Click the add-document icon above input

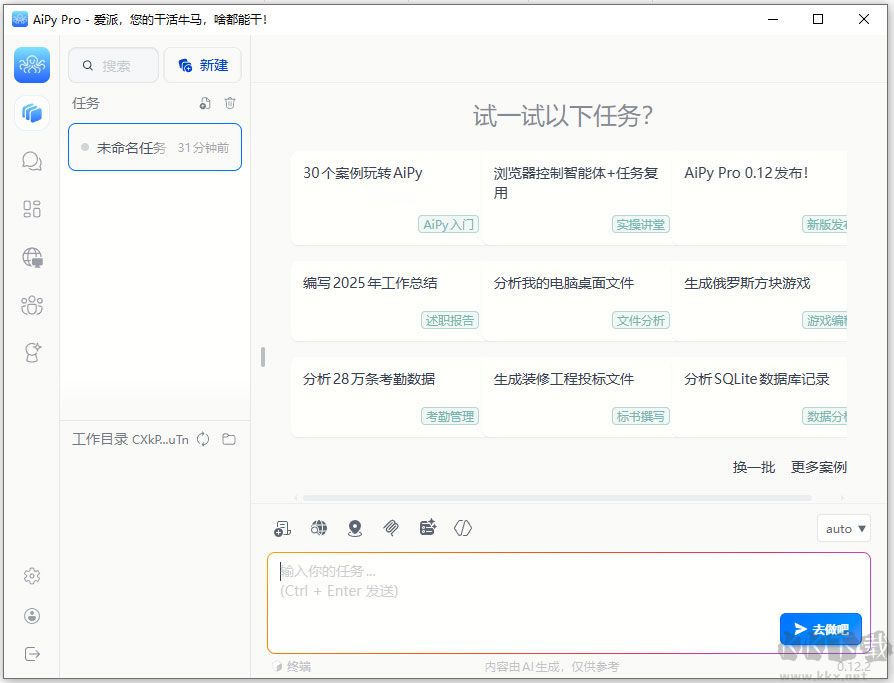[x=282, y=528]
